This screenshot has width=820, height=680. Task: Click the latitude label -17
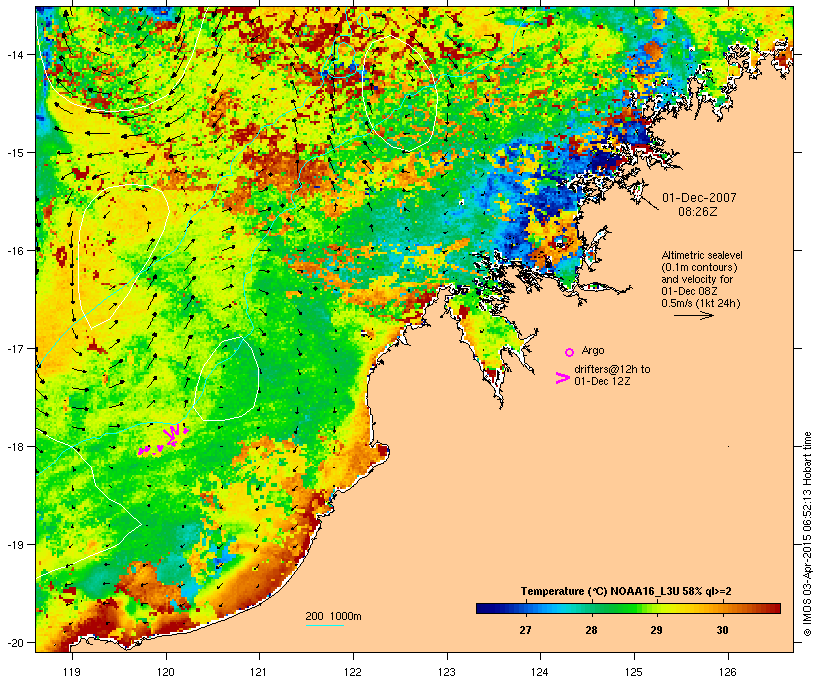click(14, 349)
